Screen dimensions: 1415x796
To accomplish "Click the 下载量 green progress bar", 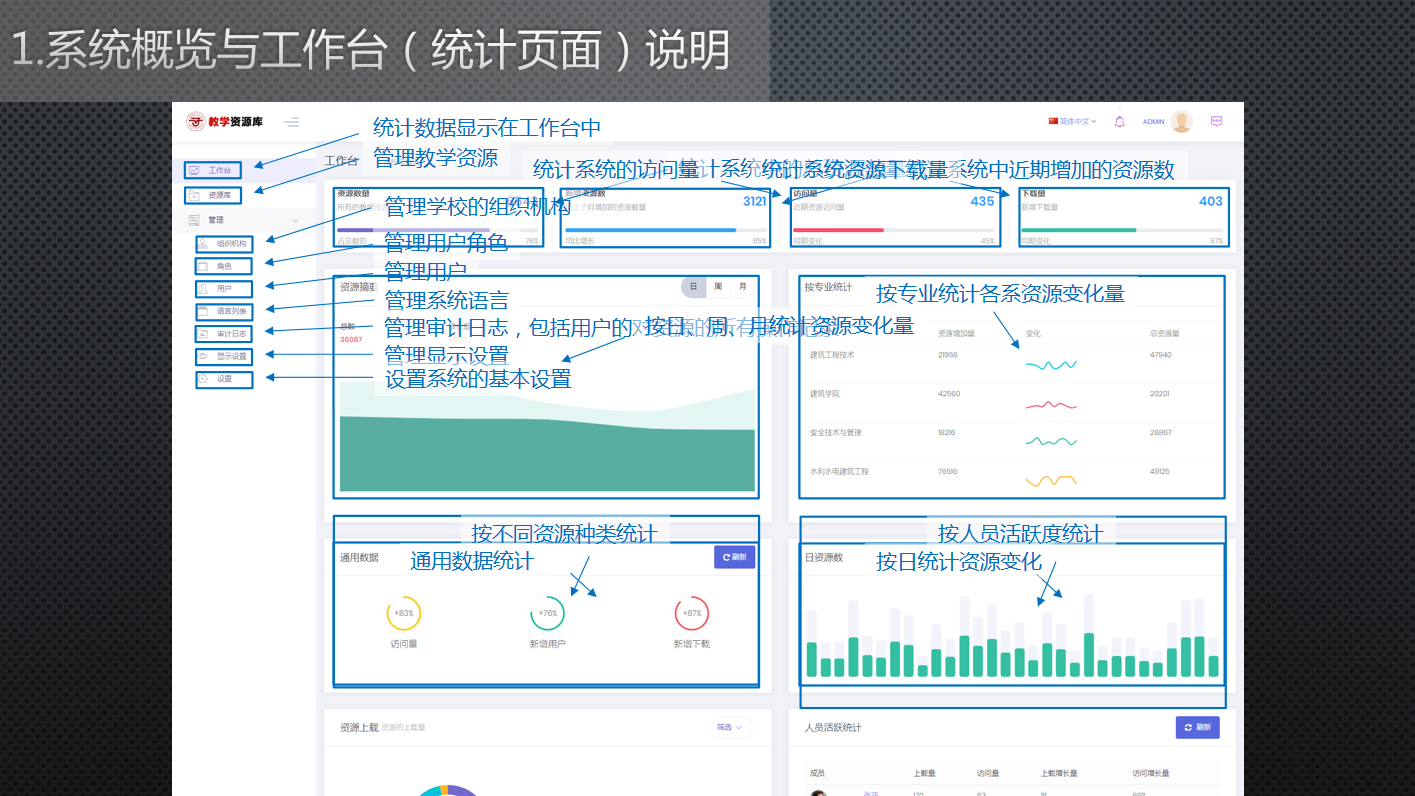I will [x=1078, y=230].
